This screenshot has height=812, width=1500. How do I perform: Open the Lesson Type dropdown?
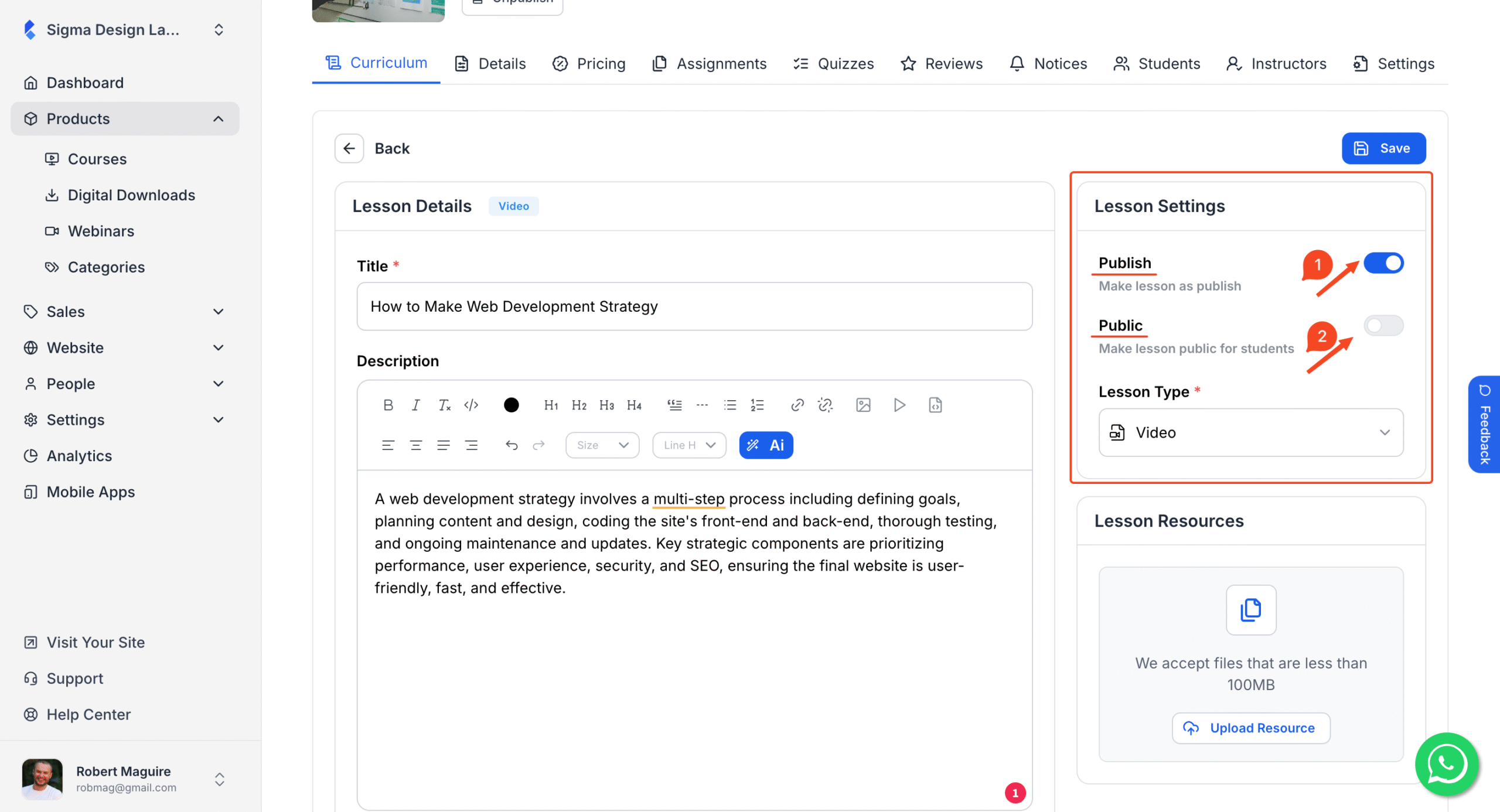[x=1250, y=432]
